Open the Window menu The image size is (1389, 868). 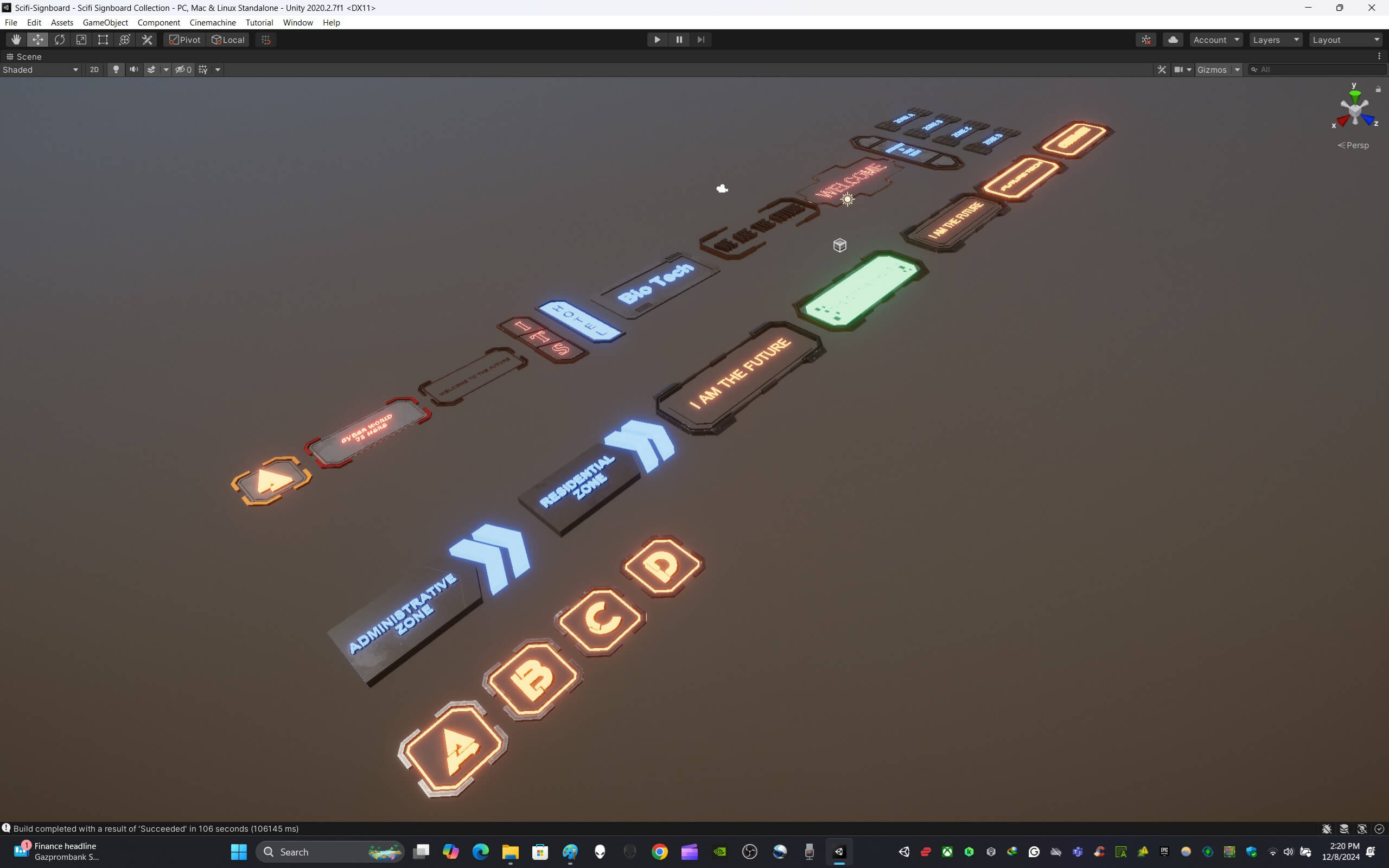point(298,22)
